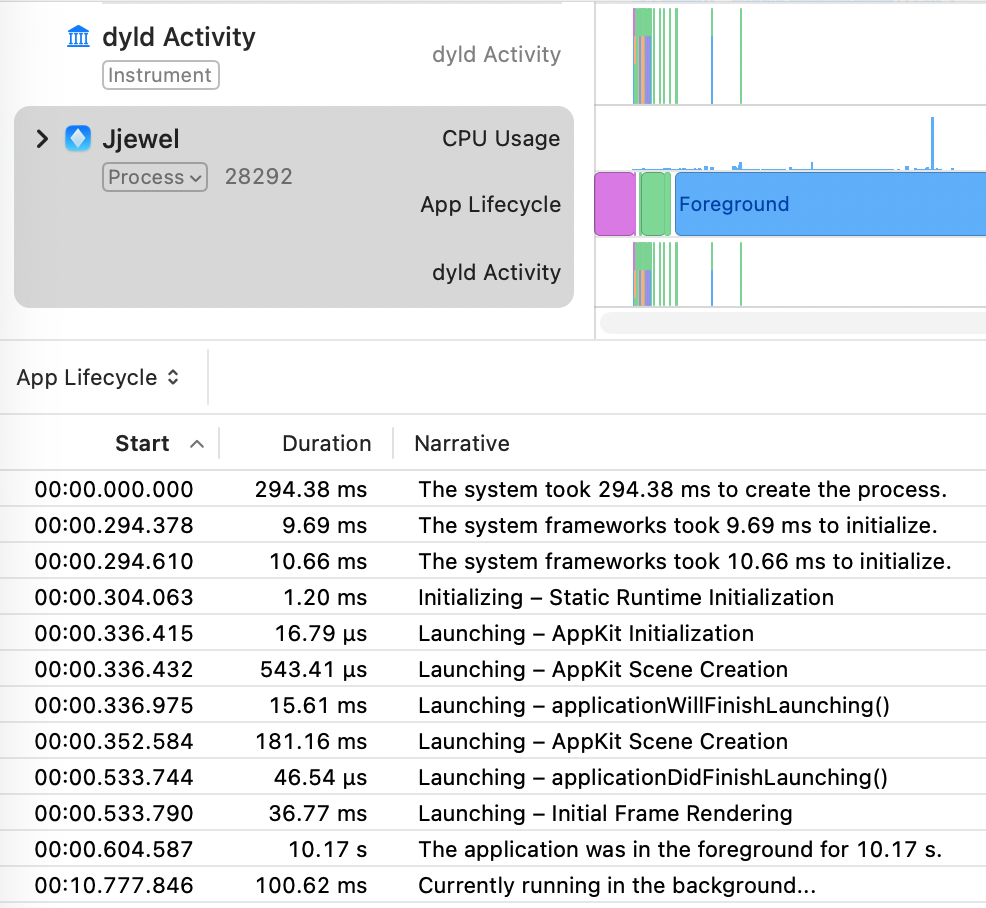The height and width of the screenshot is (908, 986).
Task: Expand the Jjewel process row disclosure triangle
Action: coord(41,139)
